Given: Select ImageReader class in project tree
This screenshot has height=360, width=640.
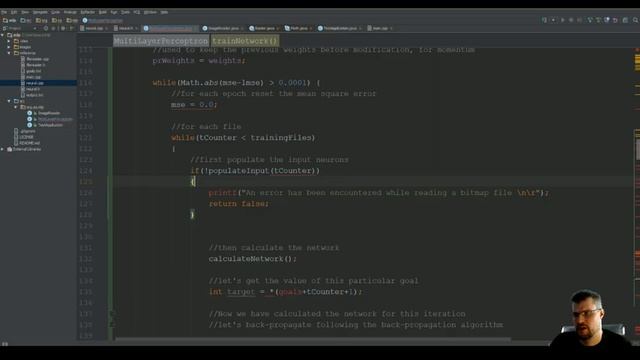Looking at the screenshot, I should pyautogui.click(x=49, y=113).
